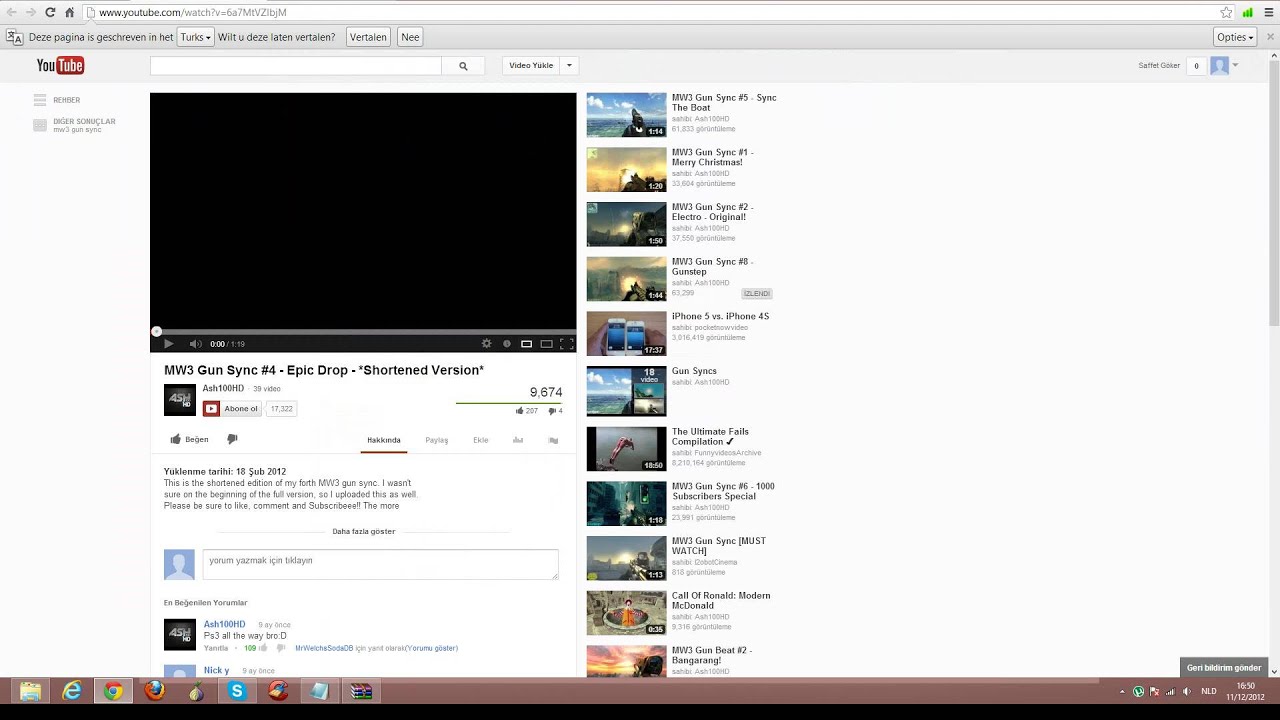Open the 0 notifications counter box

(x=1196, y=66)
